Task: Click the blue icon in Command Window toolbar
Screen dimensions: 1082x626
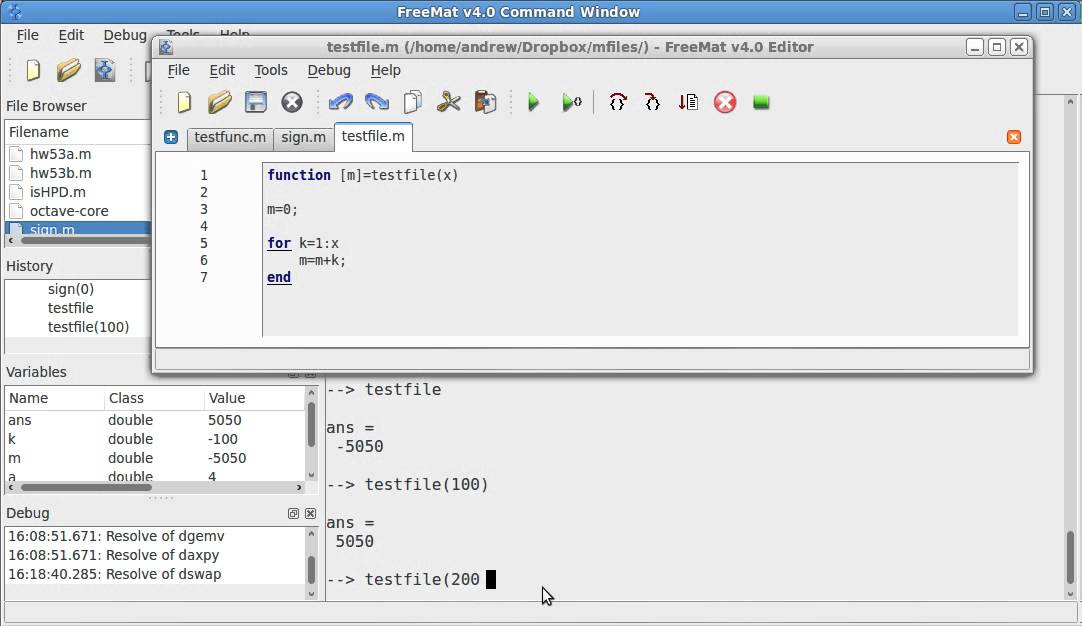Action: click(104, 70)
